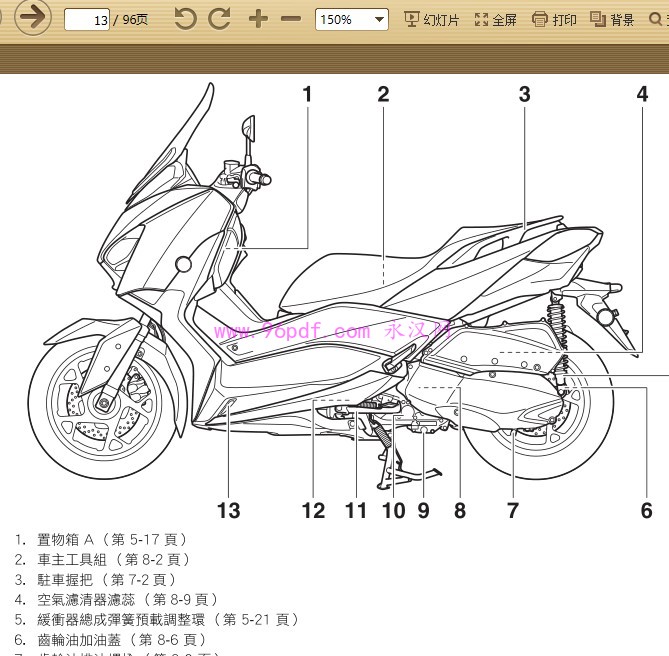Open the search magnifier icon
The height and width of the screenshot is (656, 669).
pyautogui.click(x=655, y=19)
